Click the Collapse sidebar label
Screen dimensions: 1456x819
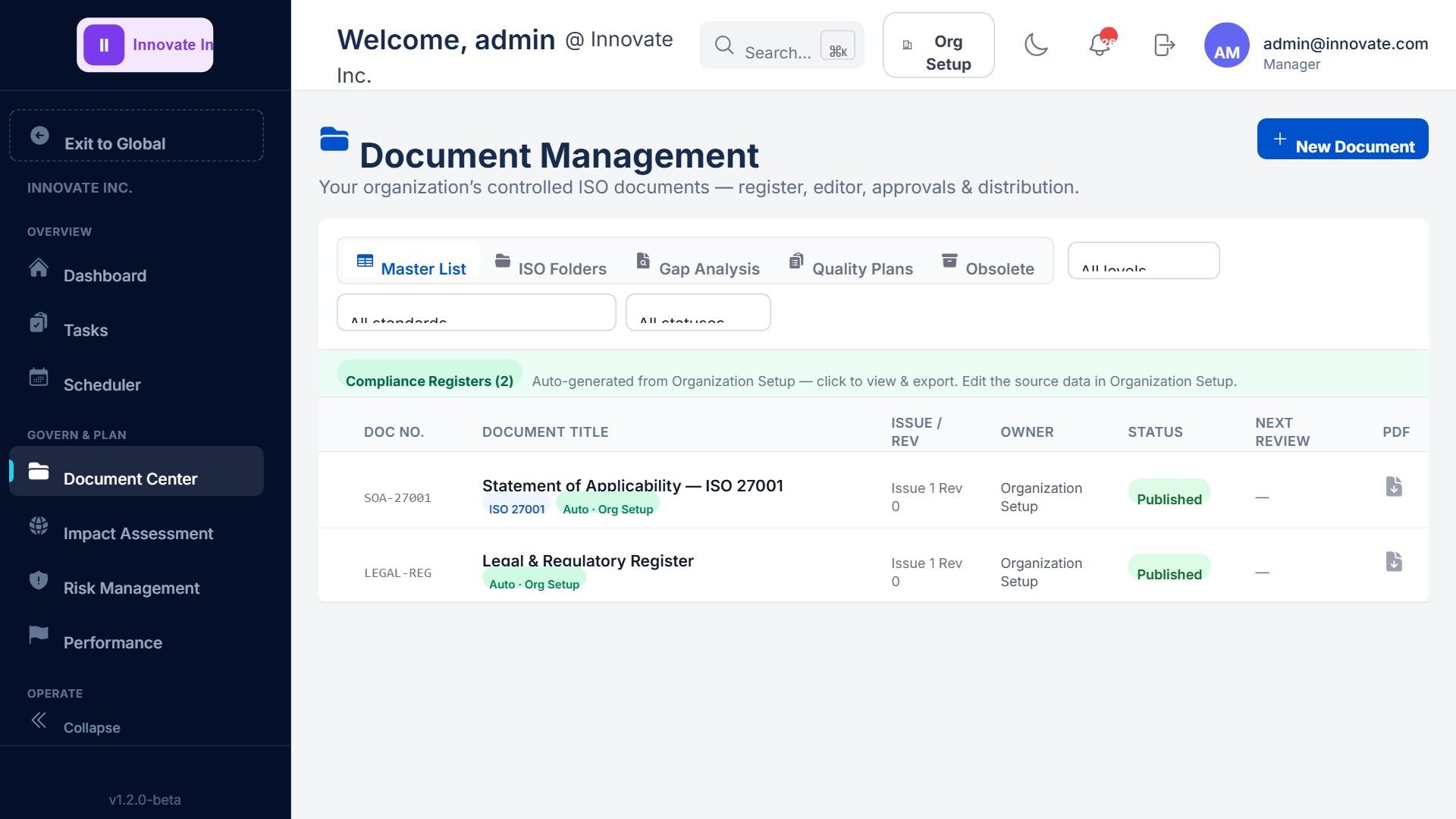[x=92, y=727]
